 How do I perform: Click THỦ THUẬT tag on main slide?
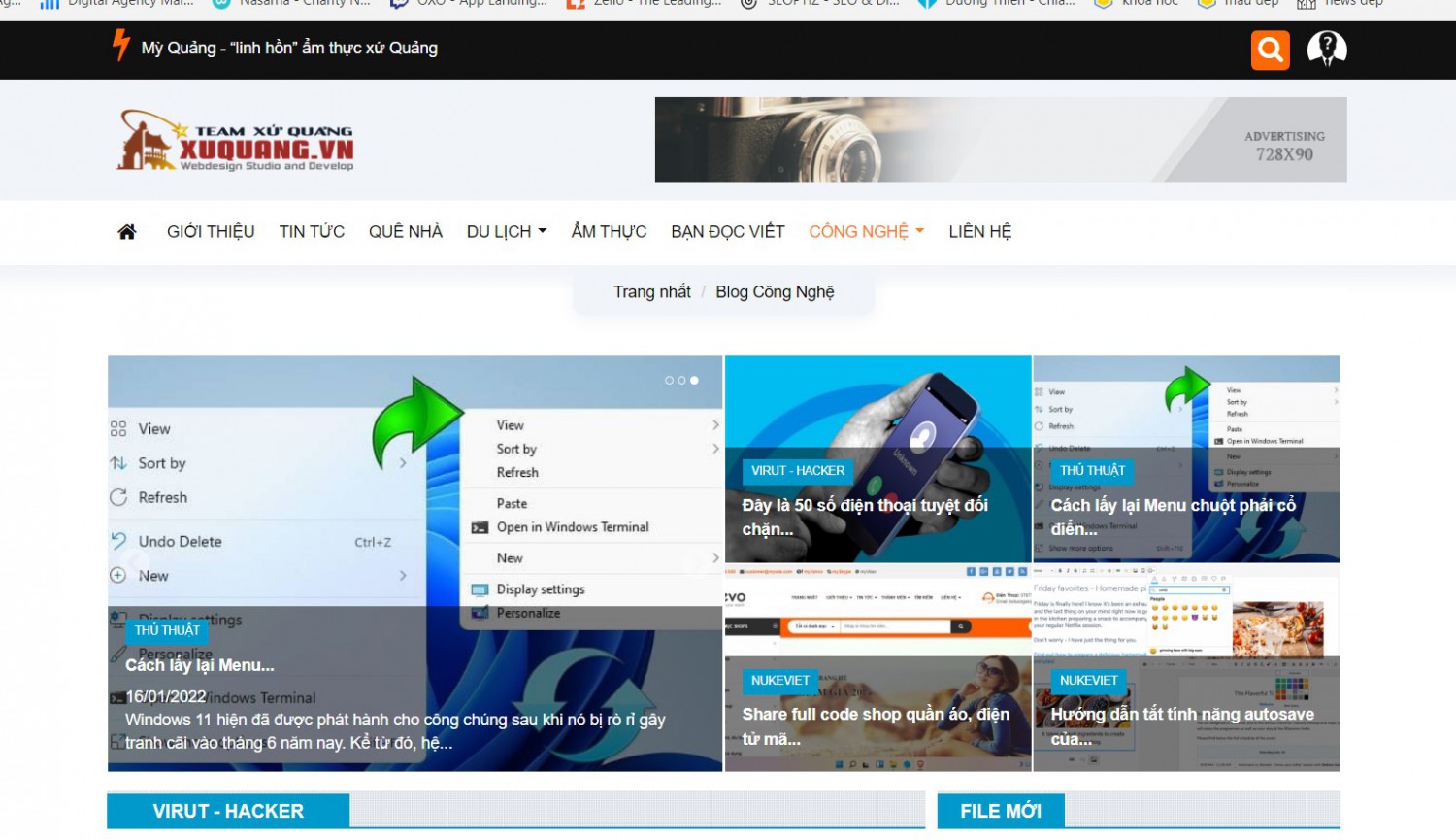click(167, 630)
